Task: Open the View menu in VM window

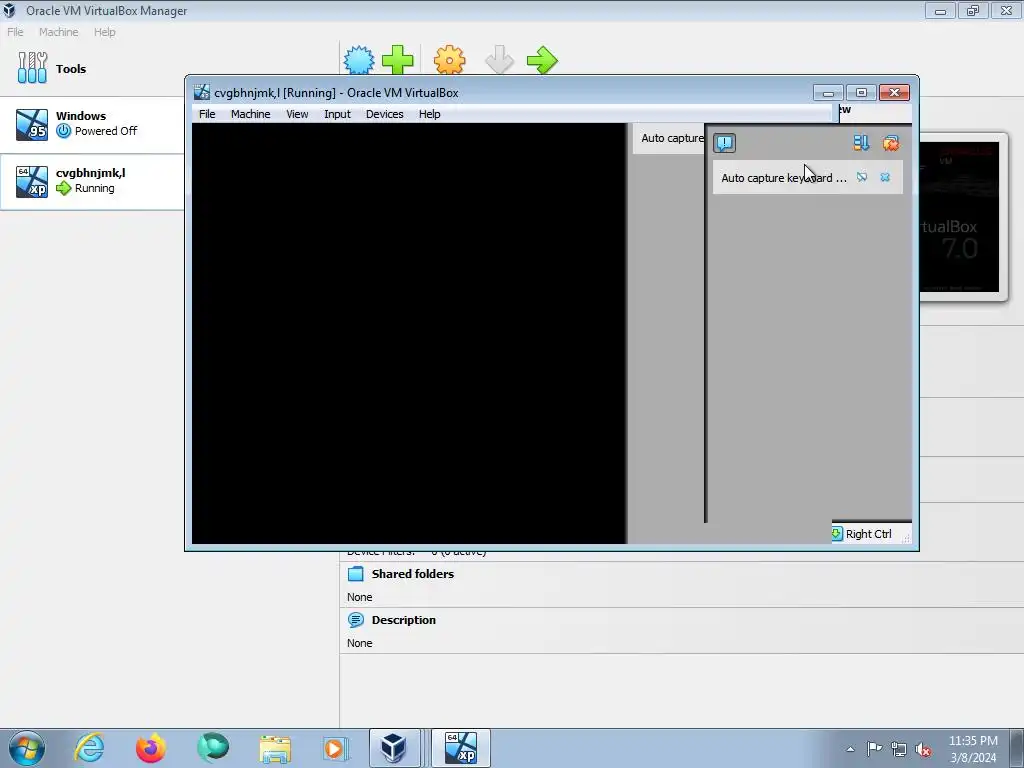Action: [297, 114]
